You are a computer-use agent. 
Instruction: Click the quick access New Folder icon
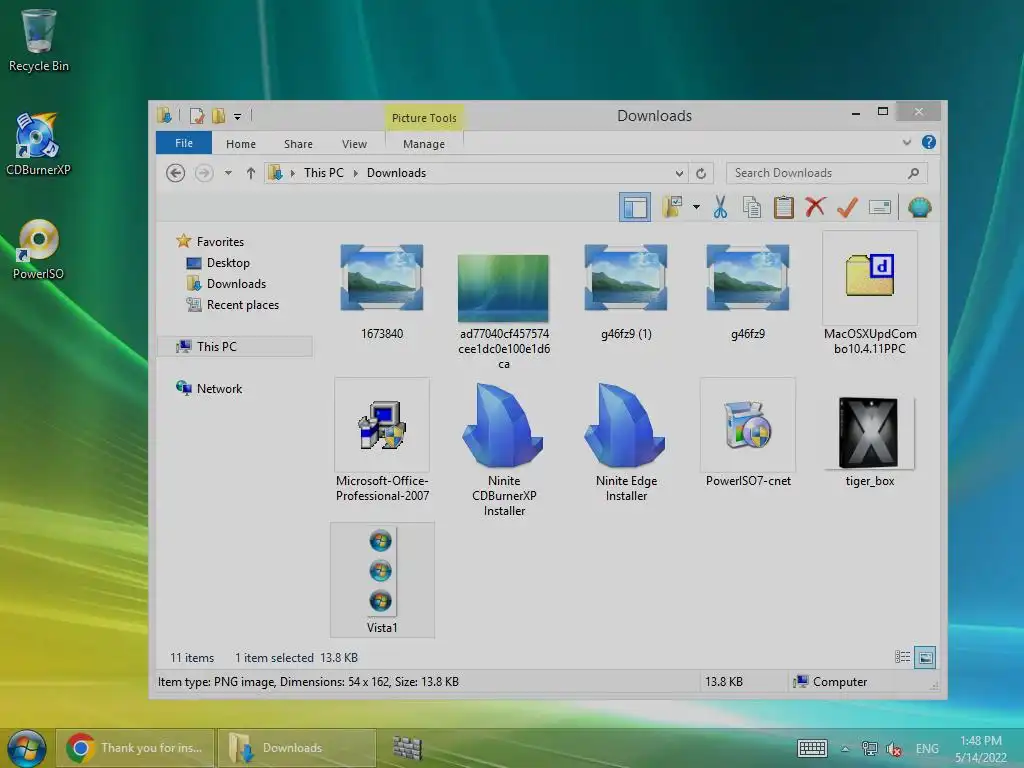(218, 116)
